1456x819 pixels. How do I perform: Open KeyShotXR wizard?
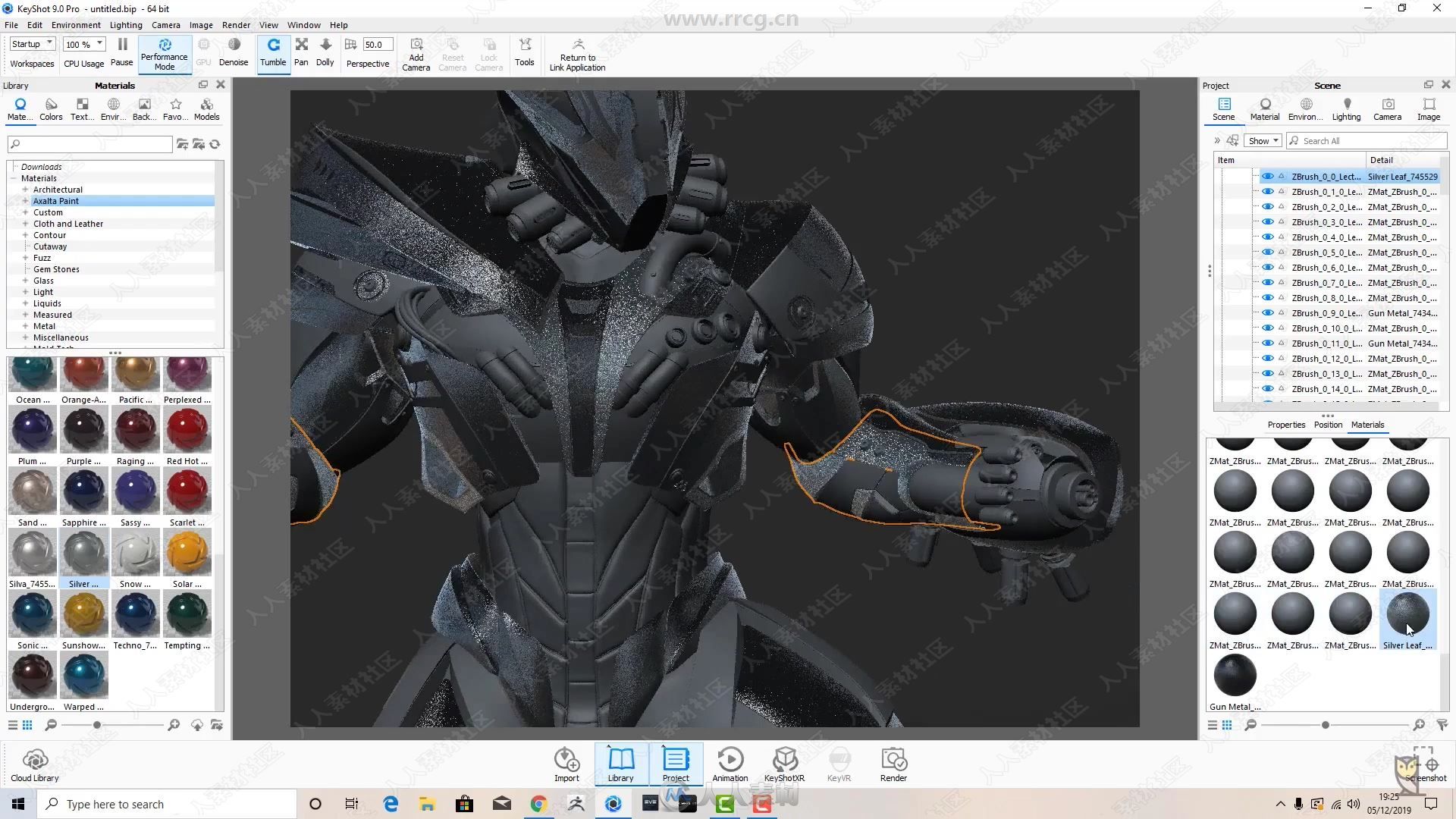784,764
